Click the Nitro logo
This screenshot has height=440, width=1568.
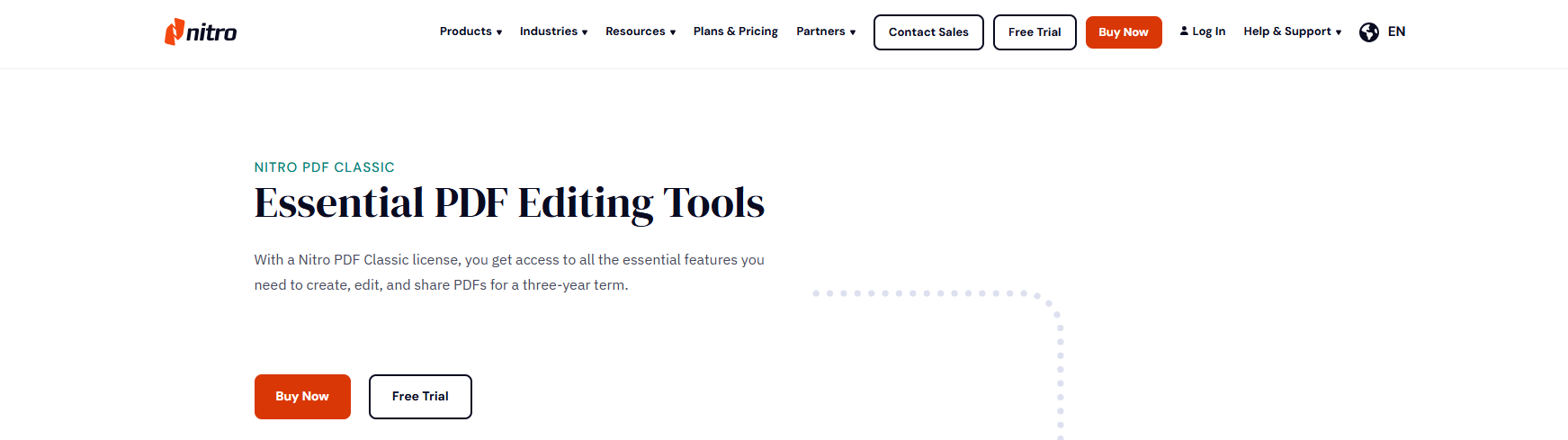click(x=201, y=31)
